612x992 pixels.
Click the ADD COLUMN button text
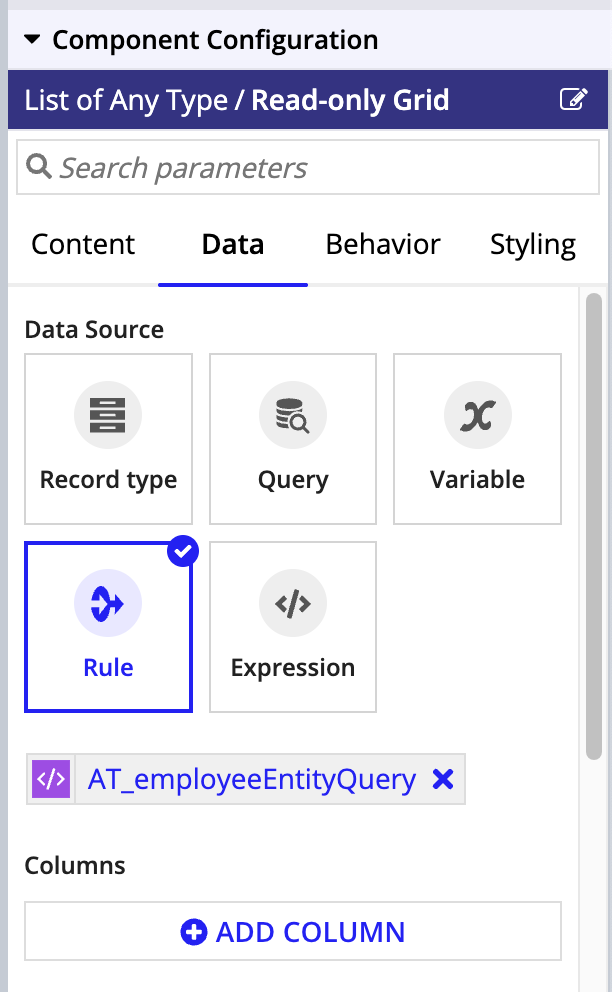(310, 932)
